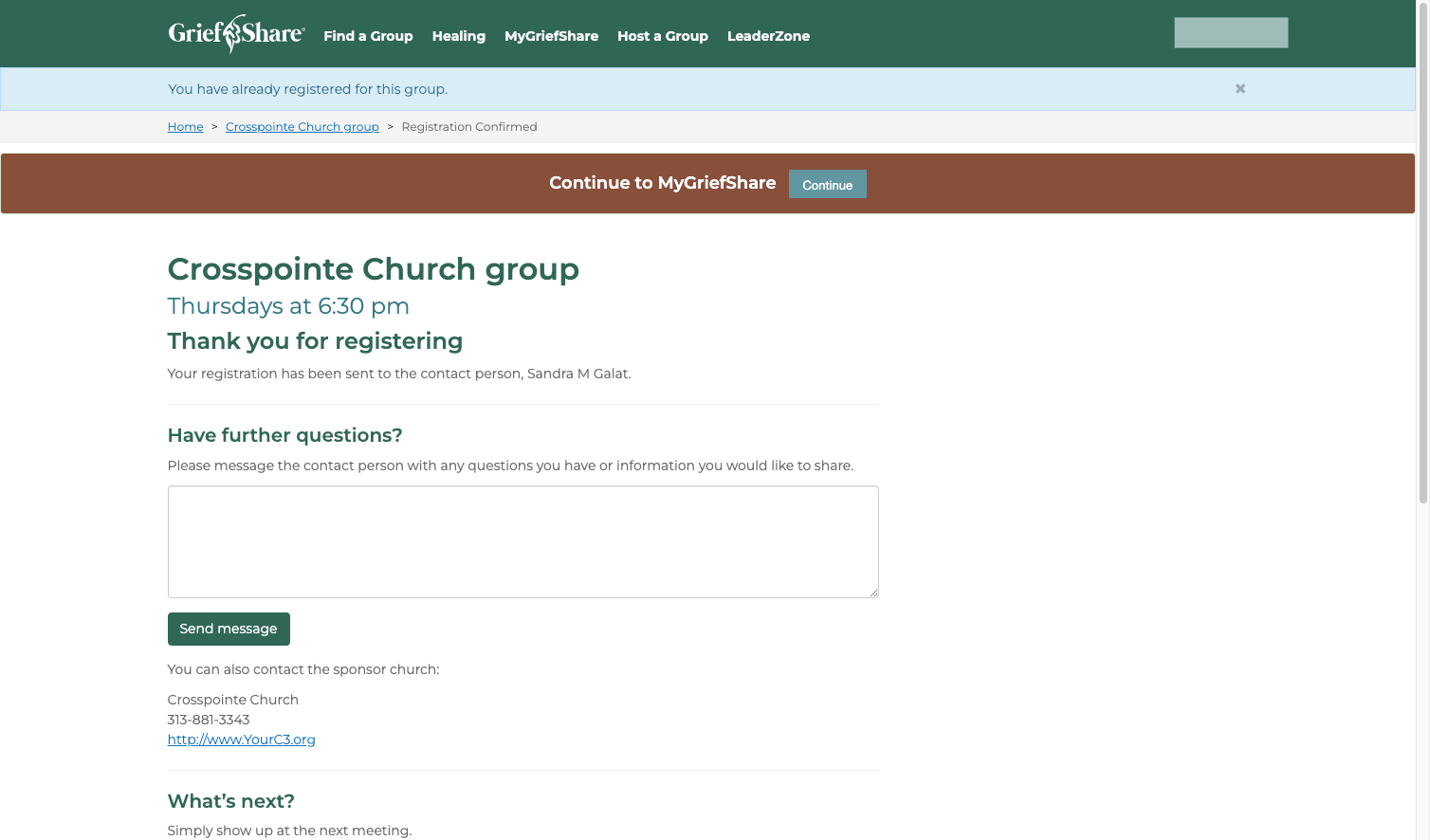Click inside the message text area
The height and width of the screenshot is (840, 1430).
(523, 542)
